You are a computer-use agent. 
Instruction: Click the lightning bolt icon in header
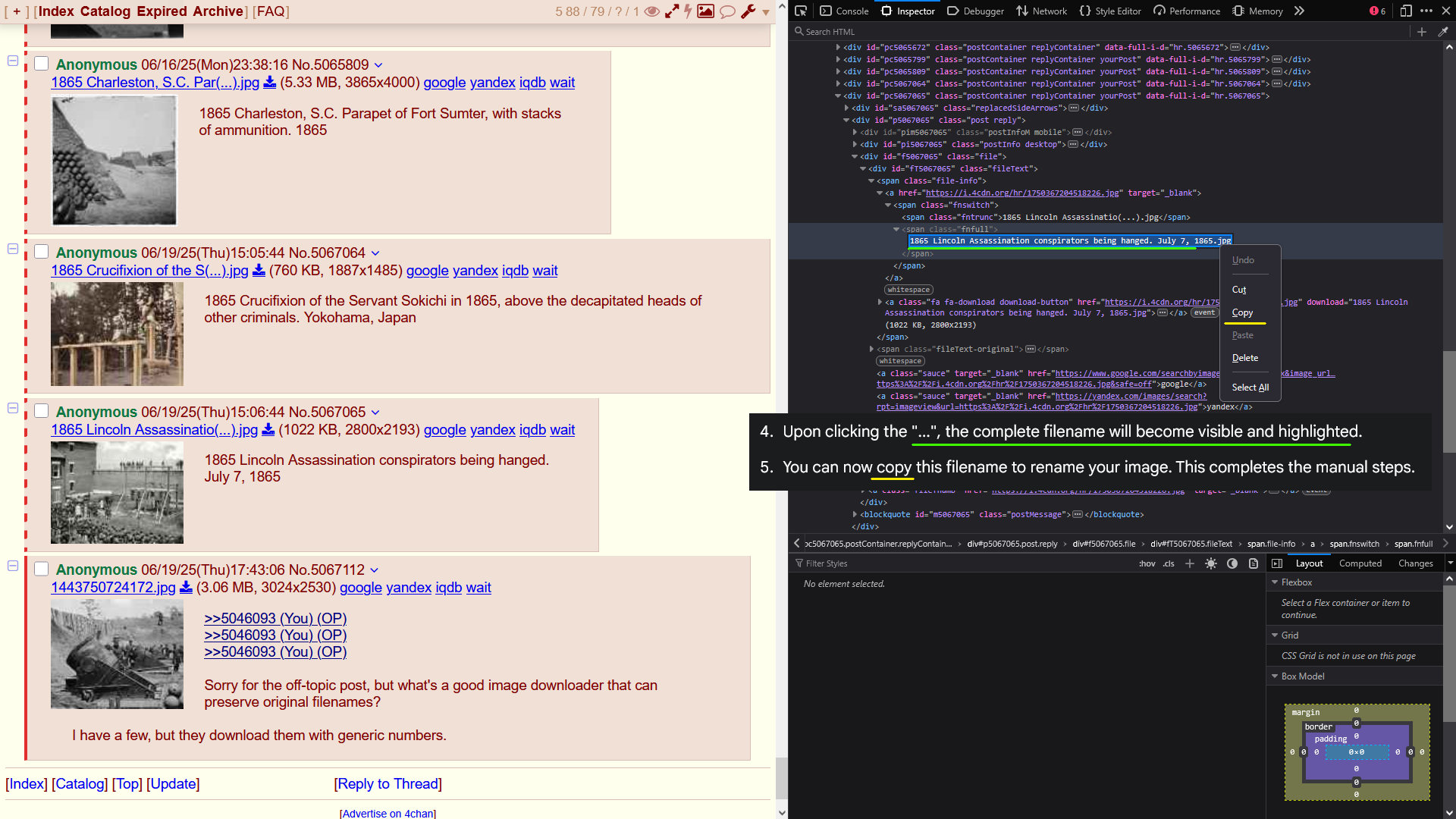[x=688, y=11]
